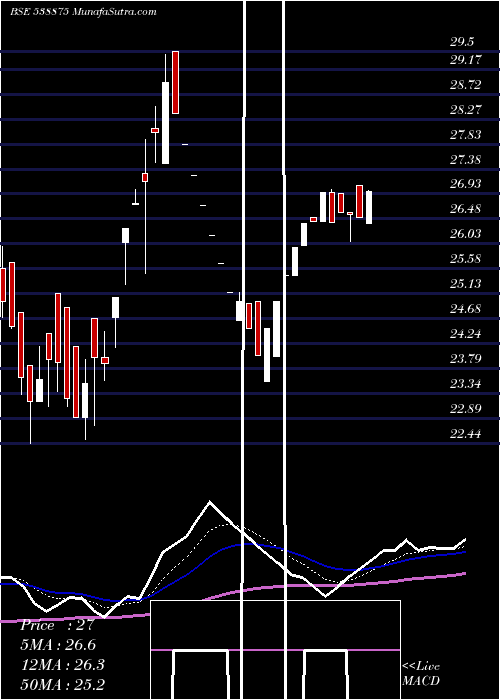Select the 28.27 axis value
This screenshot has width=500, height=700.
pos(465,109)
